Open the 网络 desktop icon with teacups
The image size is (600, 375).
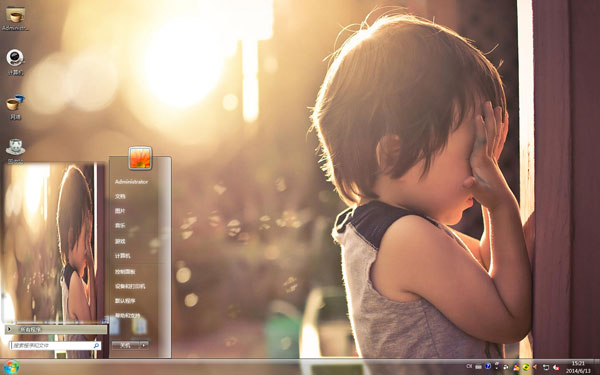(x=15, y=107)
